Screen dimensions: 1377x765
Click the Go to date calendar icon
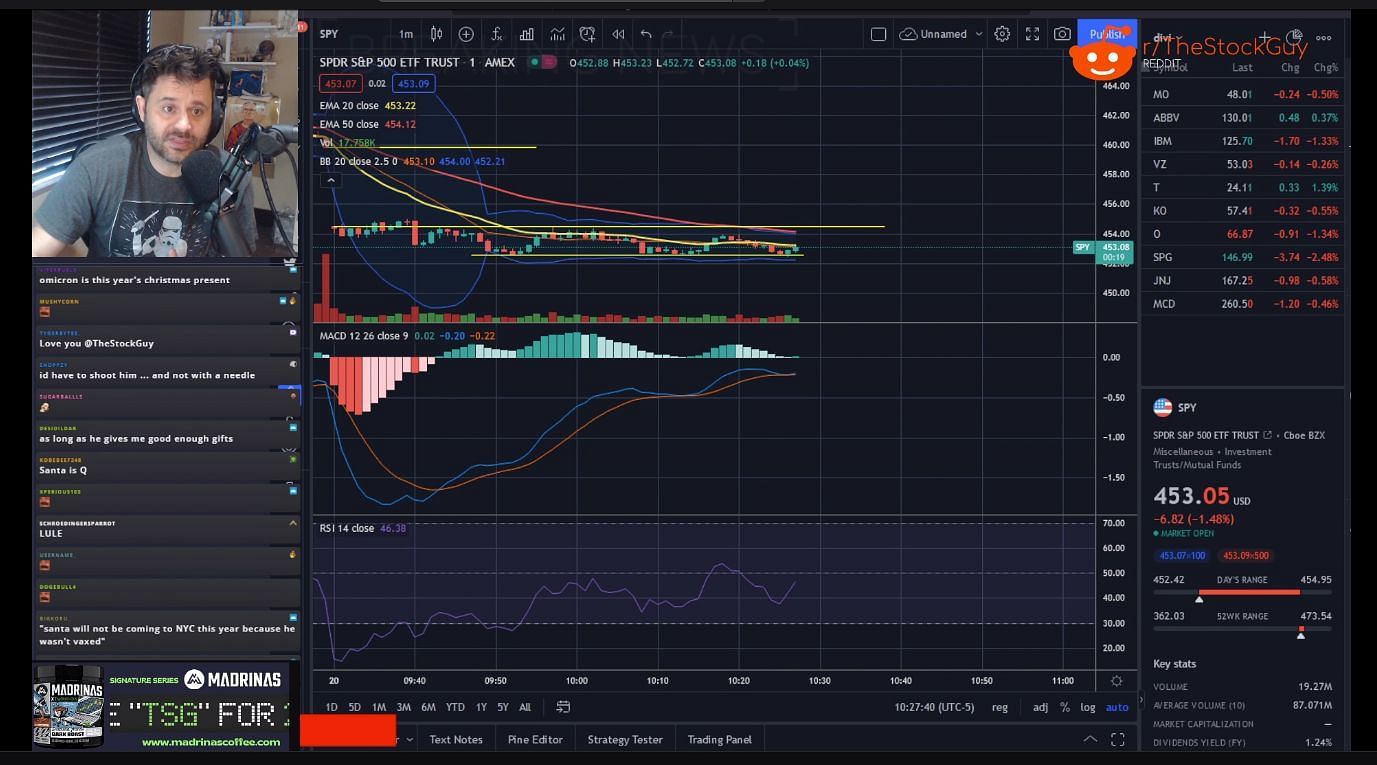pyautogui.click(x=563, y=707)
